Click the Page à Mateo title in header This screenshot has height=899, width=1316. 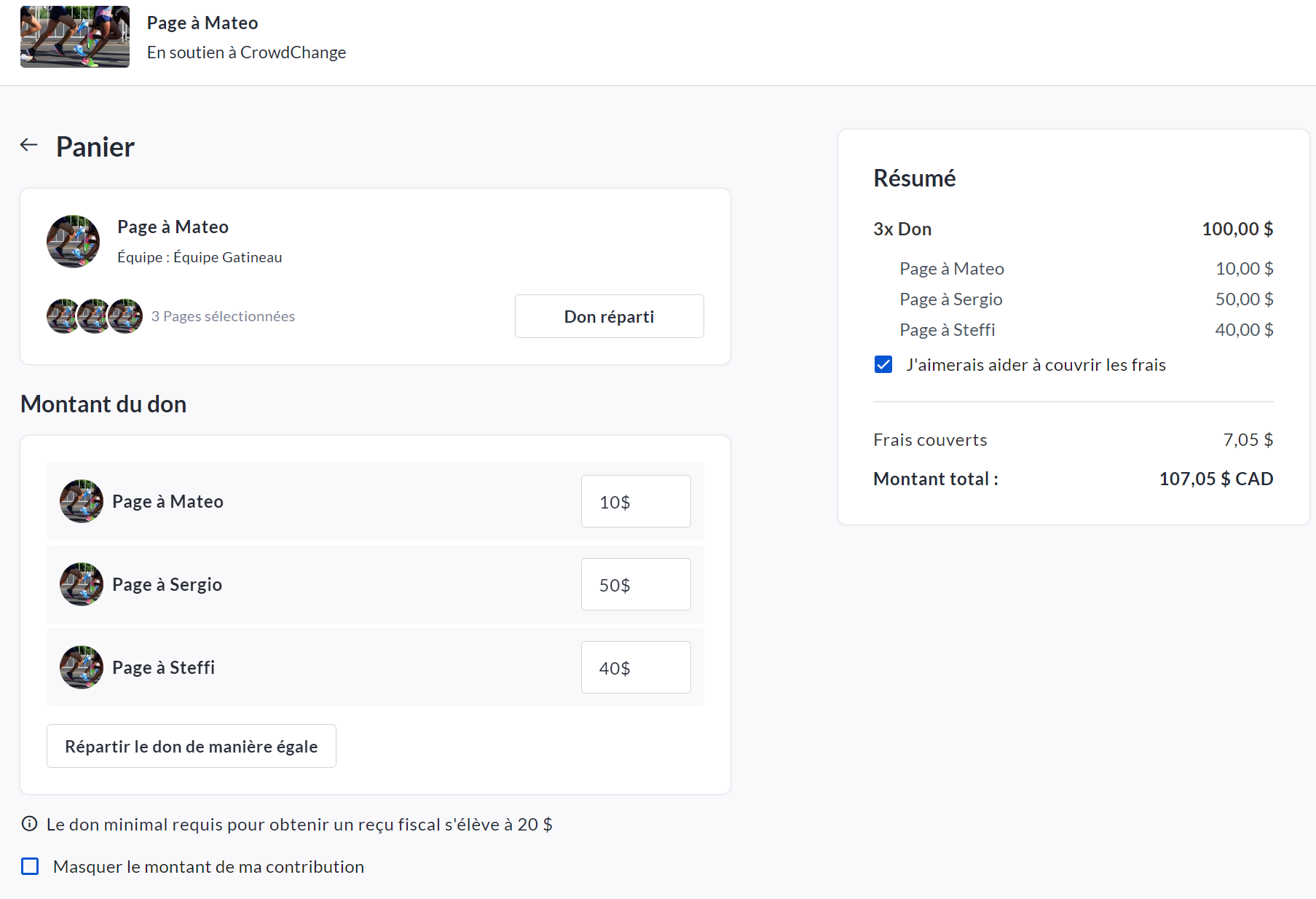[x=202, y=23]
